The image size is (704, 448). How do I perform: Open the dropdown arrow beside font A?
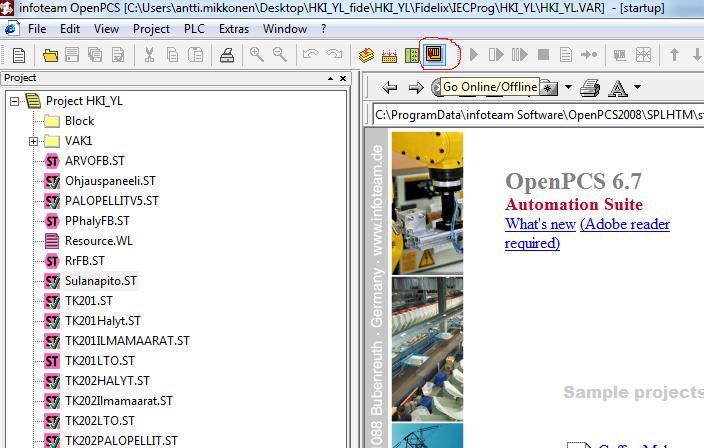638,87
